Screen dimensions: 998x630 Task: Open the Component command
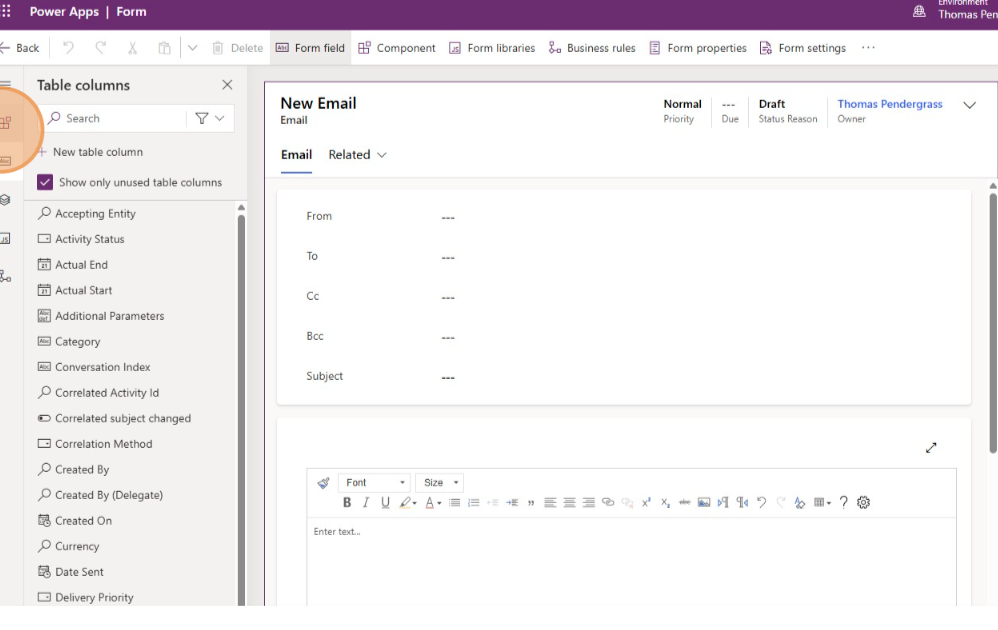click(x=397, y=48)
